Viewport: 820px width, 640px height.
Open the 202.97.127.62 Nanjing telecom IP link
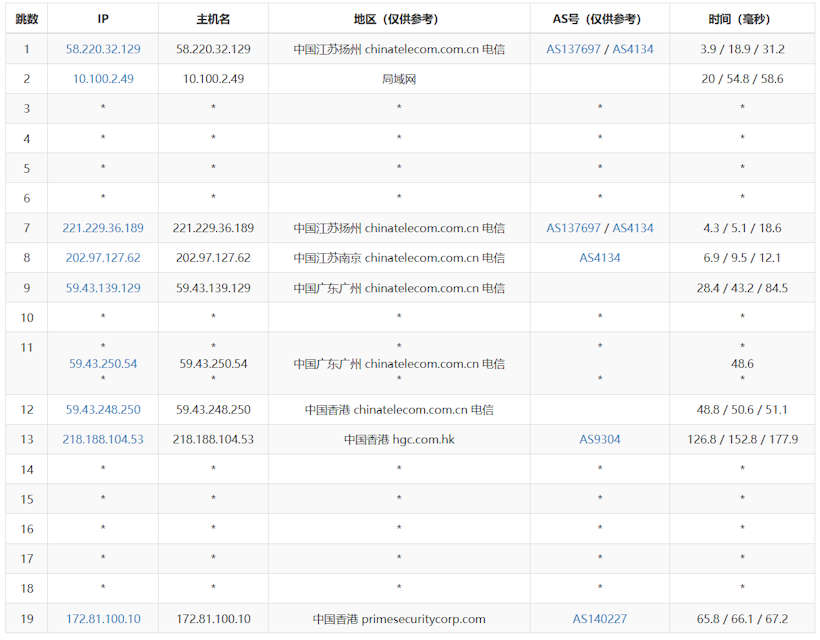coord(101,258)
